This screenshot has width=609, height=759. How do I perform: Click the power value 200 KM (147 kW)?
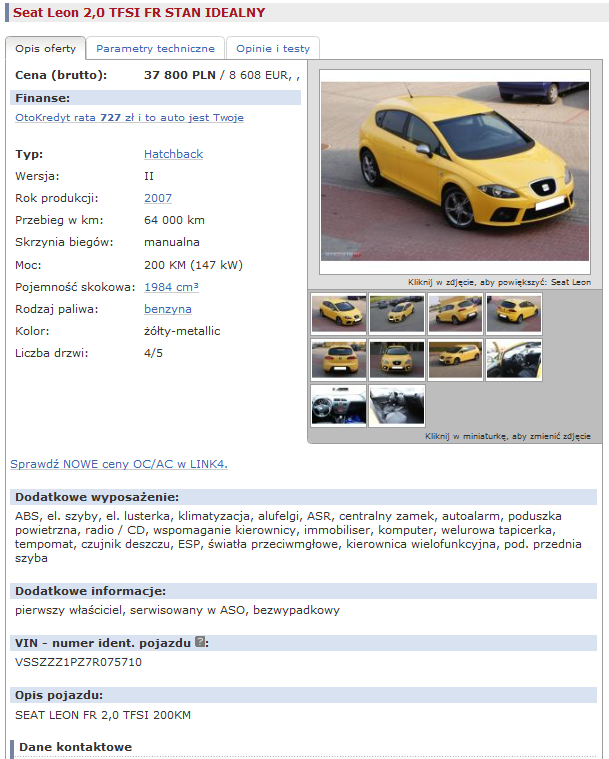[x=193, y=265]
